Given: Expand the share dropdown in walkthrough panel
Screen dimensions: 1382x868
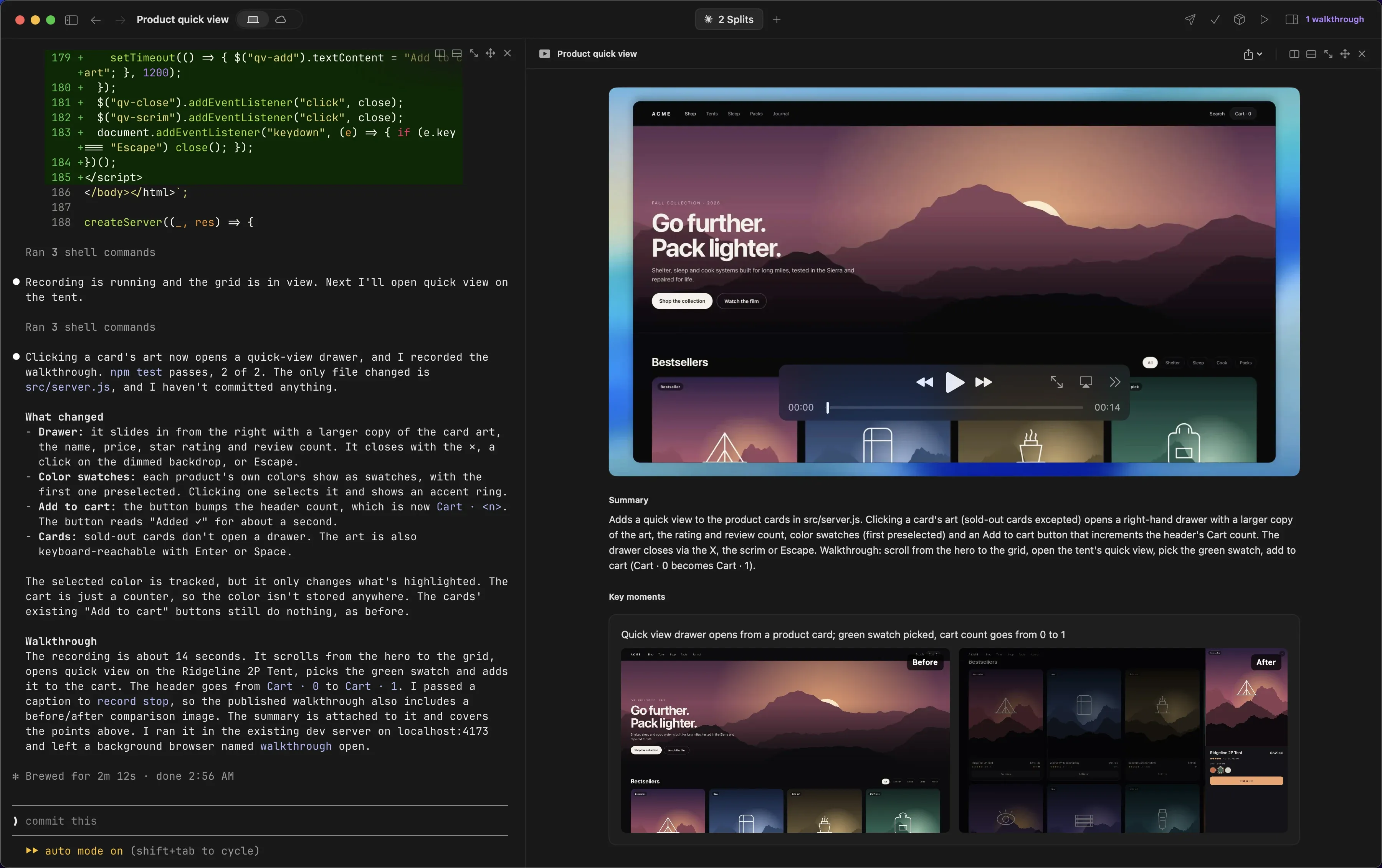Looking at the screenshot, I should (x=1253, y=54).
